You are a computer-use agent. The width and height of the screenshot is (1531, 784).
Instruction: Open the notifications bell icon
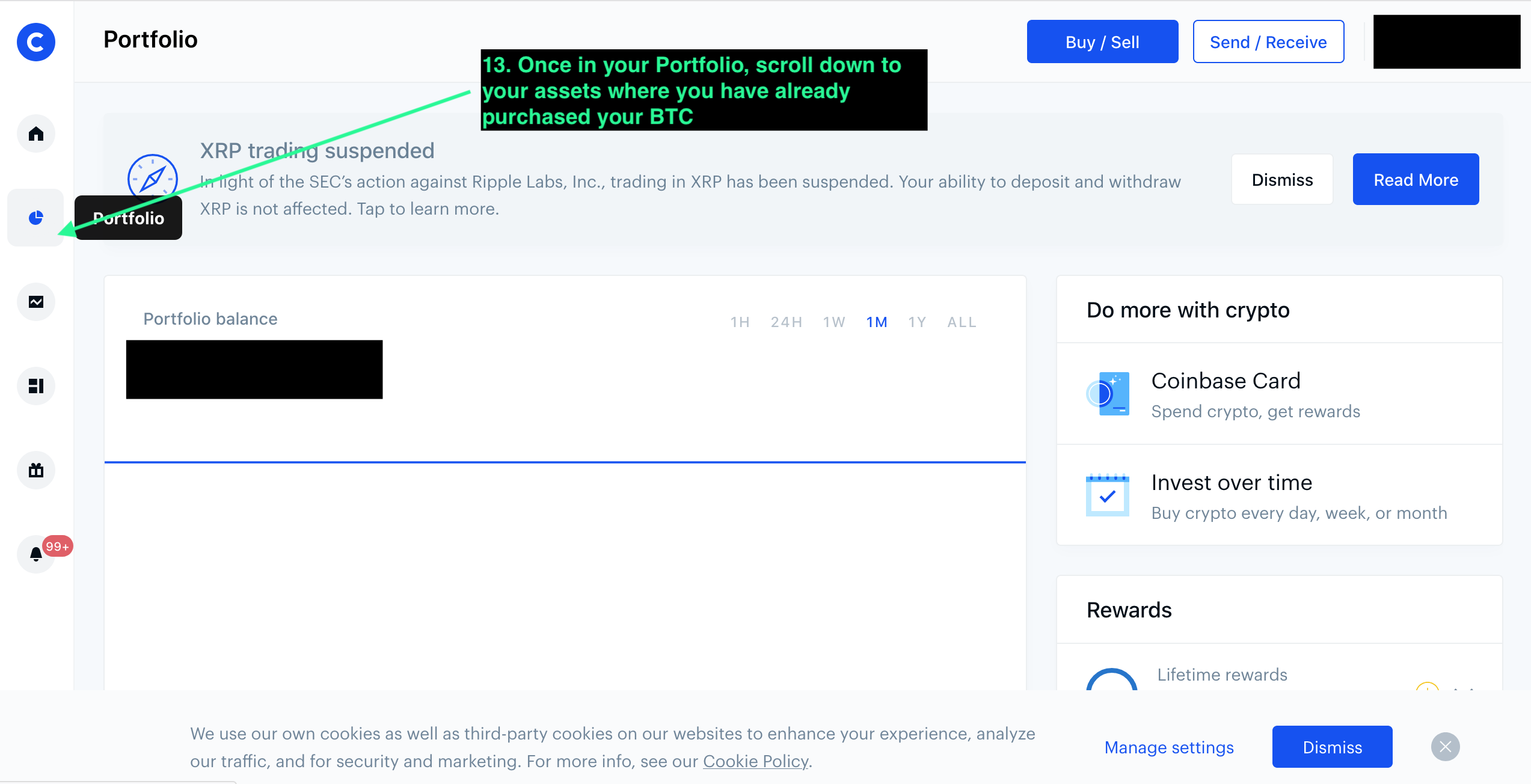point(36,554)
